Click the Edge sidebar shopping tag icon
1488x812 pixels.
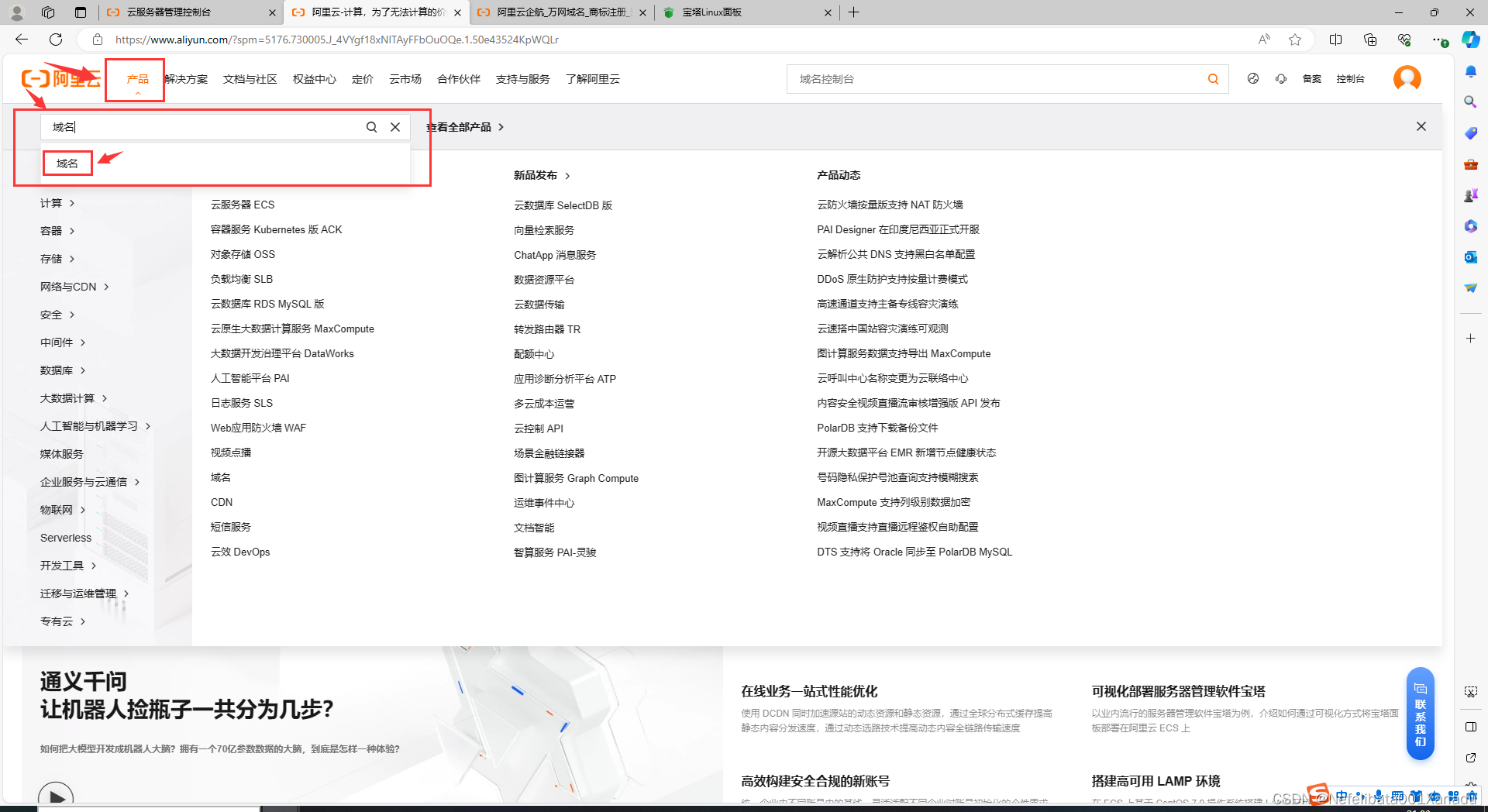click(x=1470, y=133)
